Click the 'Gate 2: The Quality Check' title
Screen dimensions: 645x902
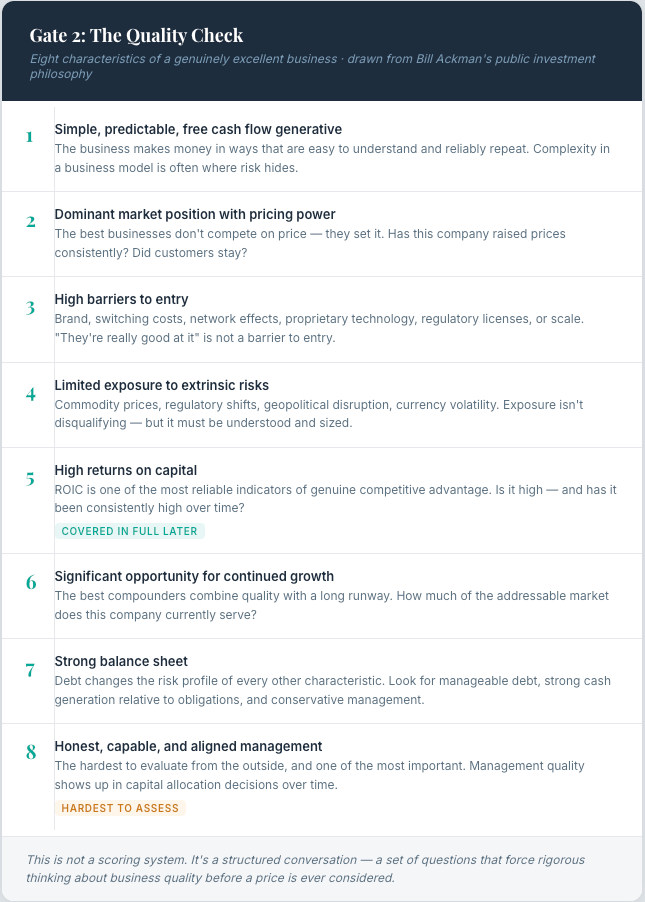136,36
